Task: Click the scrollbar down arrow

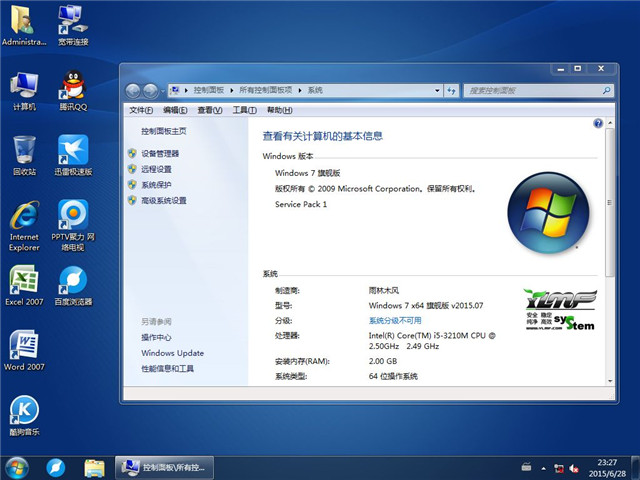Action: [x=610, y=381]
